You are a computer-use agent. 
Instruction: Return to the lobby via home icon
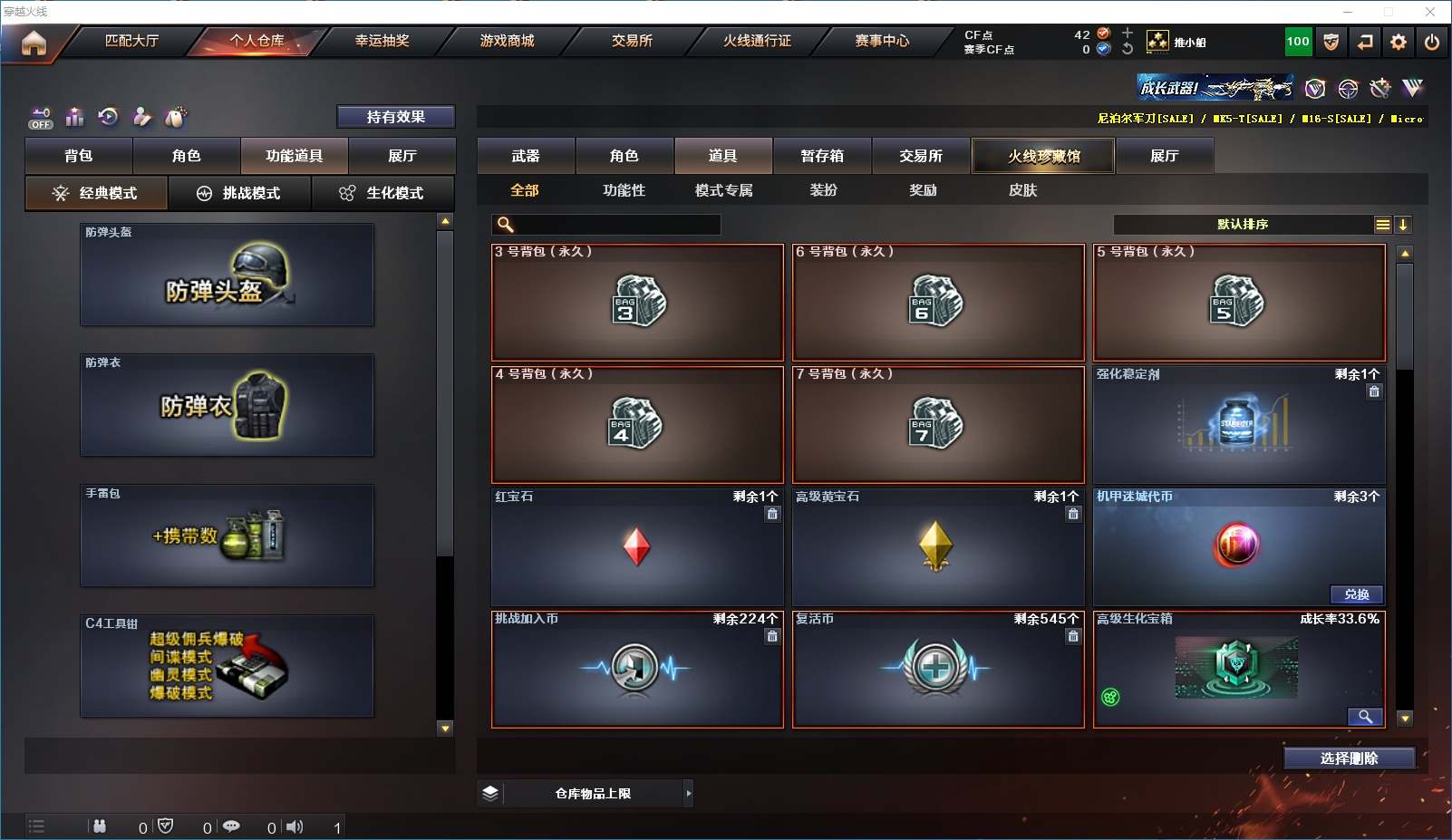[34, 43]
